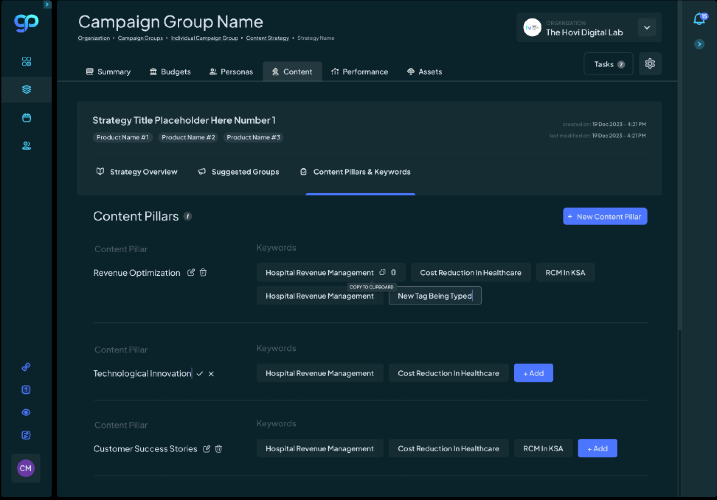
Task: Cancel Technological Innovation edit with X
Action: tap(211, 373)
